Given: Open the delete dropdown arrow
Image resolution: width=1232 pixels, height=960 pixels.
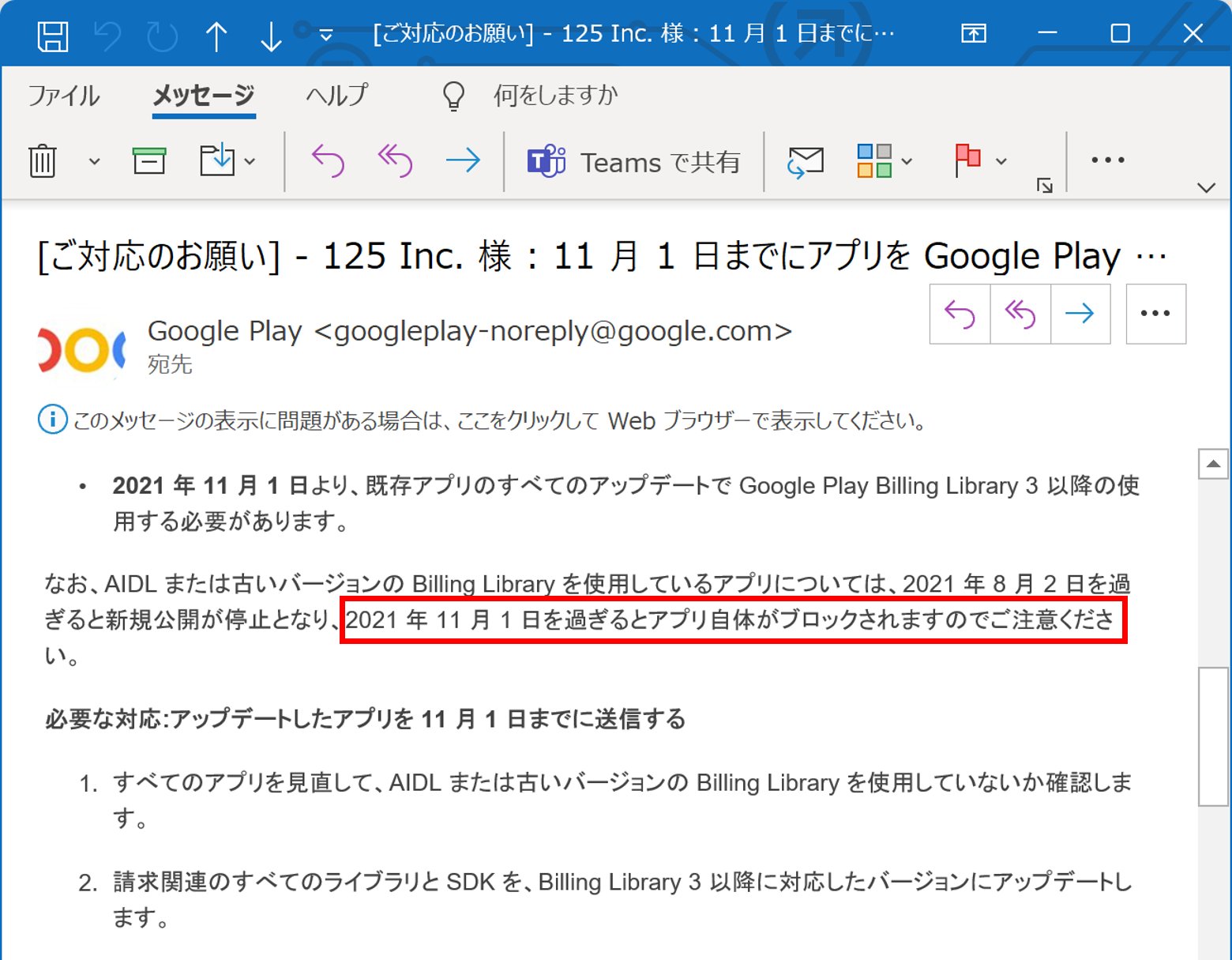Looking at the screenshot, I should click(95, 162).
